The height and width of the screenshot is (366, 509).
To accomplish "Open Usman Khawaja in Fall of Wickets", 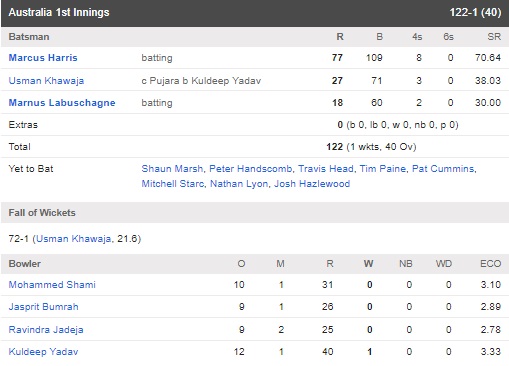I will (x=73, y=239).
